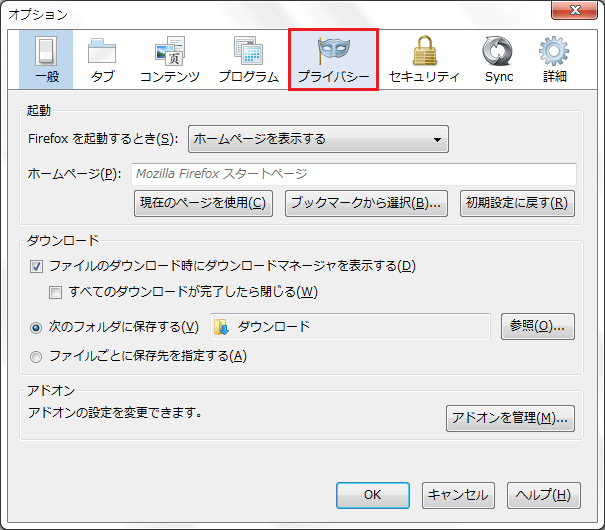Select ファイルごとに保存先を指定する radio button

click(x=37, y=356)
